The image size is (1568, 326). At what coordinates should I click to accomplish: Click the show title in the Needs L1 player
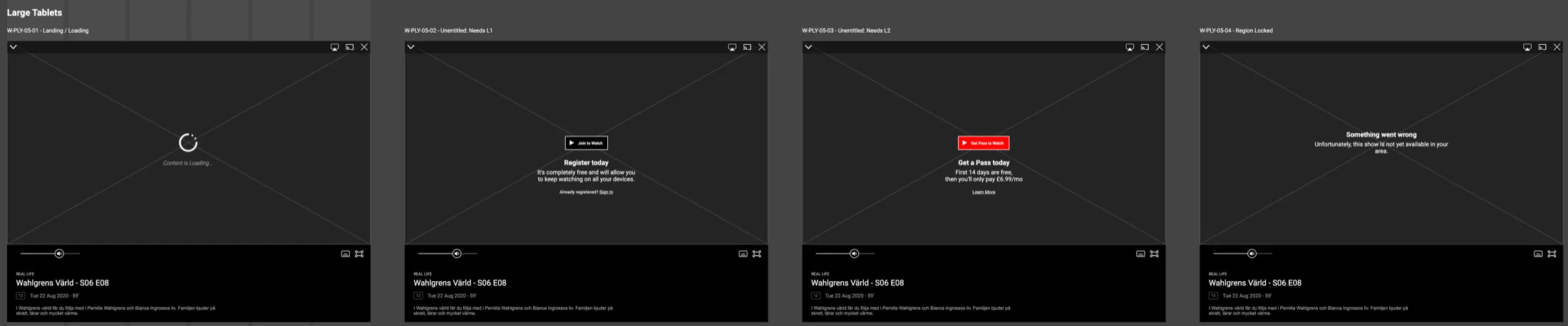pos(460,283)
